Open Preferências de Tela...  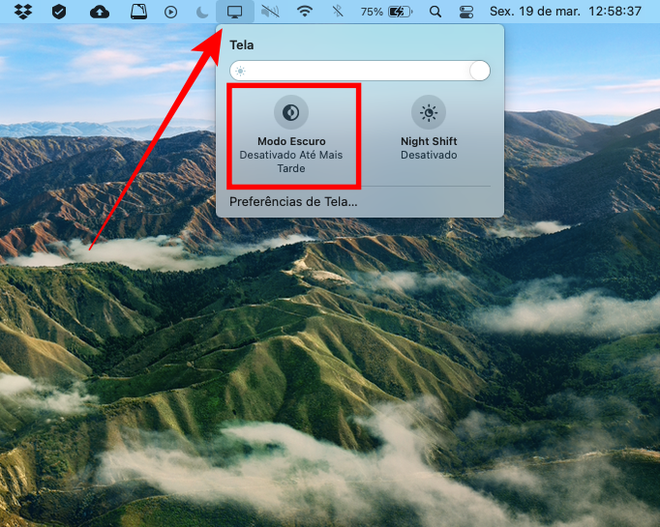click(x=293, y=202)
